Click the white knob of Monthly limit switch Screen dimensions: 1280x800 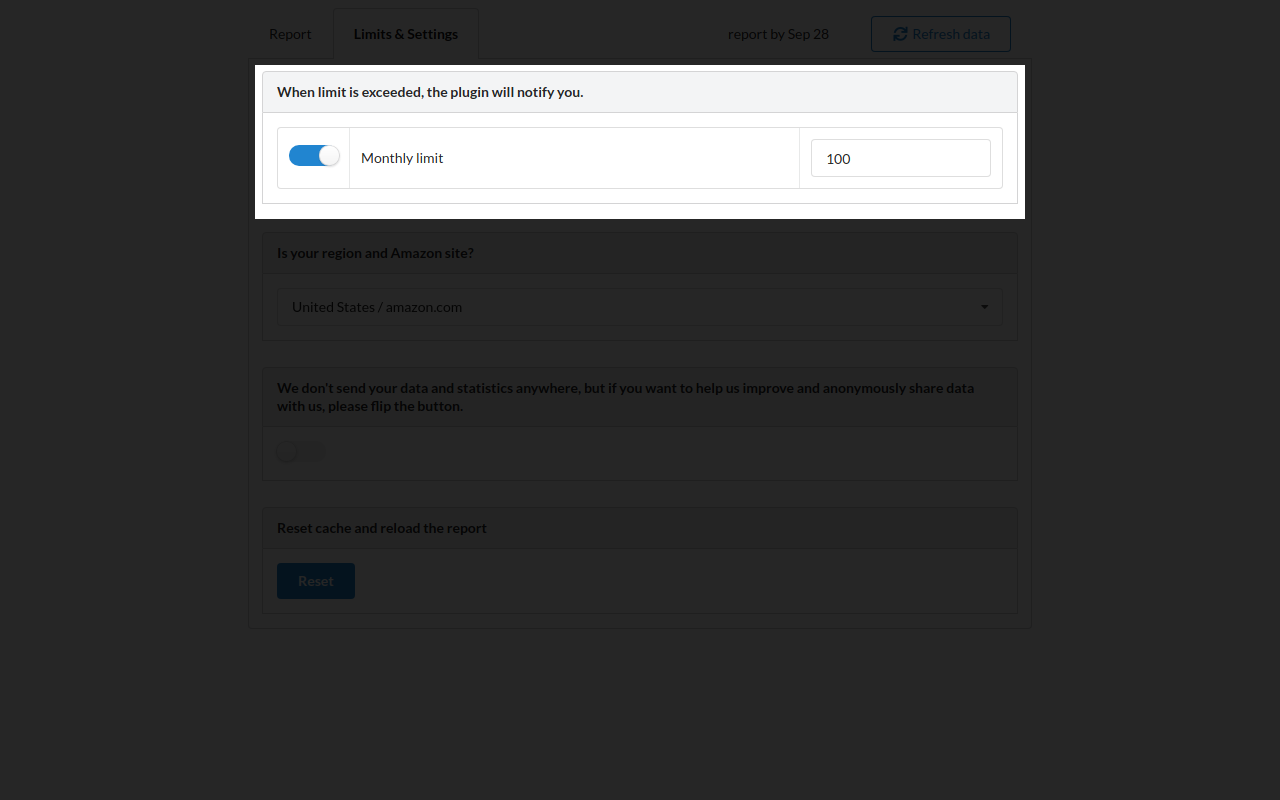click(x=329, y=156)
